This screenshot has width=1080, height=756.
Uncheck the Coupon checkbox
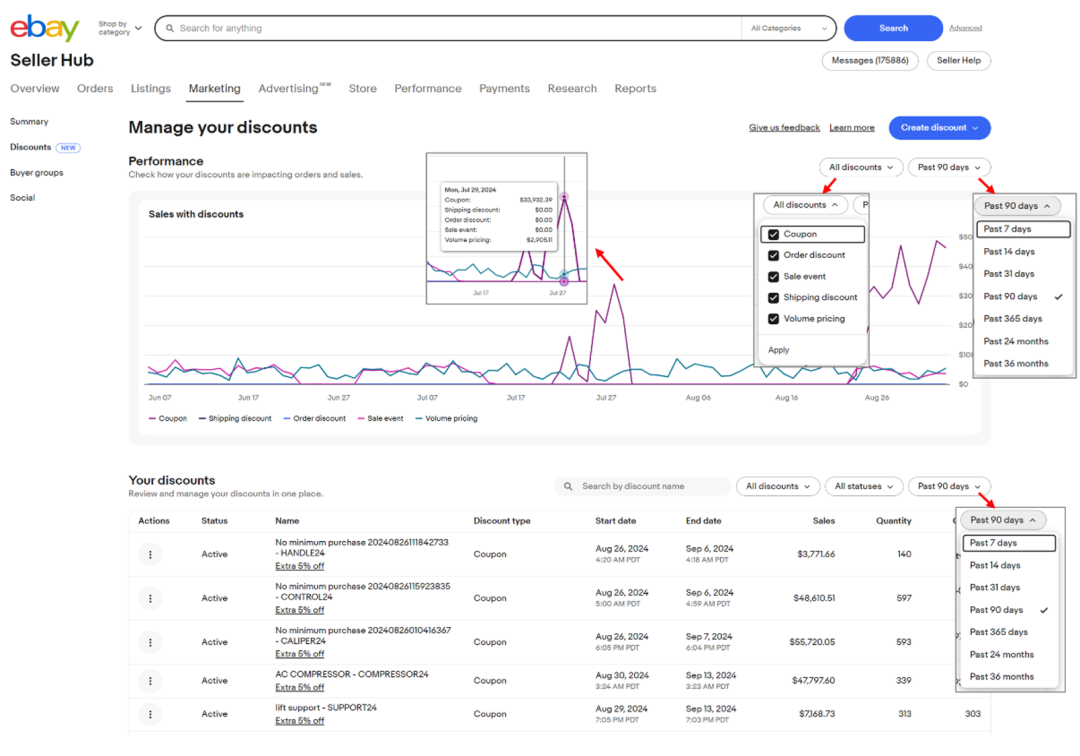tap(774, 235)
